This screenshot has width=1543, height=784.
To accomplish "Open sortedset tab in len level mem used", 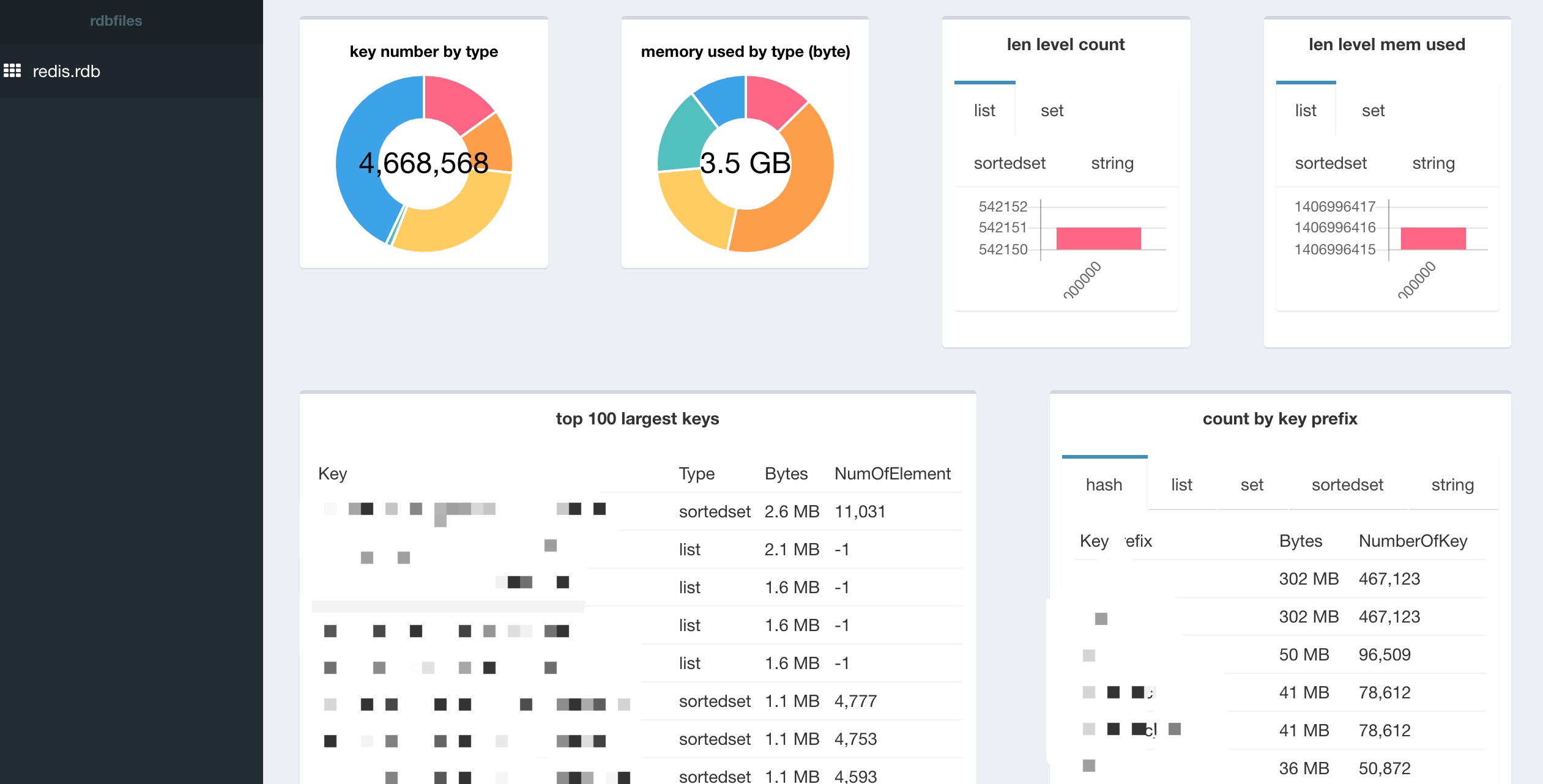I will (x=1330, y=163).
